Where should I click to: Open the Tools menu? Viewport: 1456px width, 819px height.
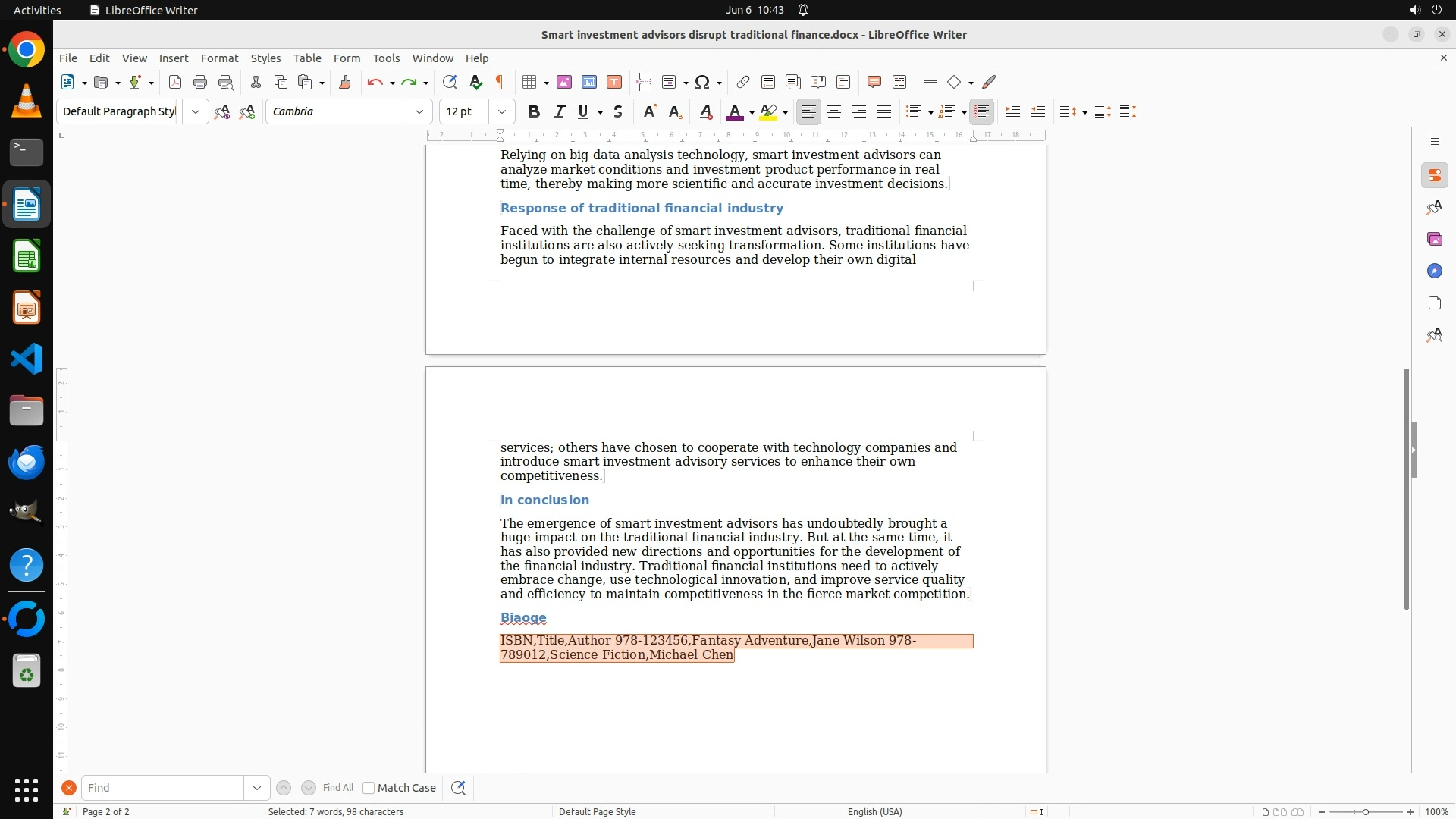pyautogui.click(x=386, y=58)
